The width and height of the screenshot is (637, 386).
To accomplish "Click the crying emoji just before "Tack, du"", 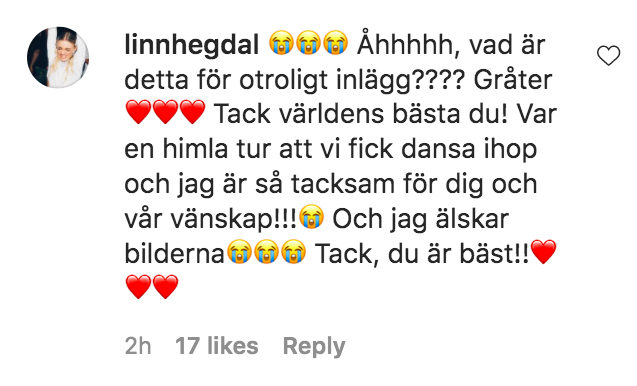I will [x=293, y=252].
